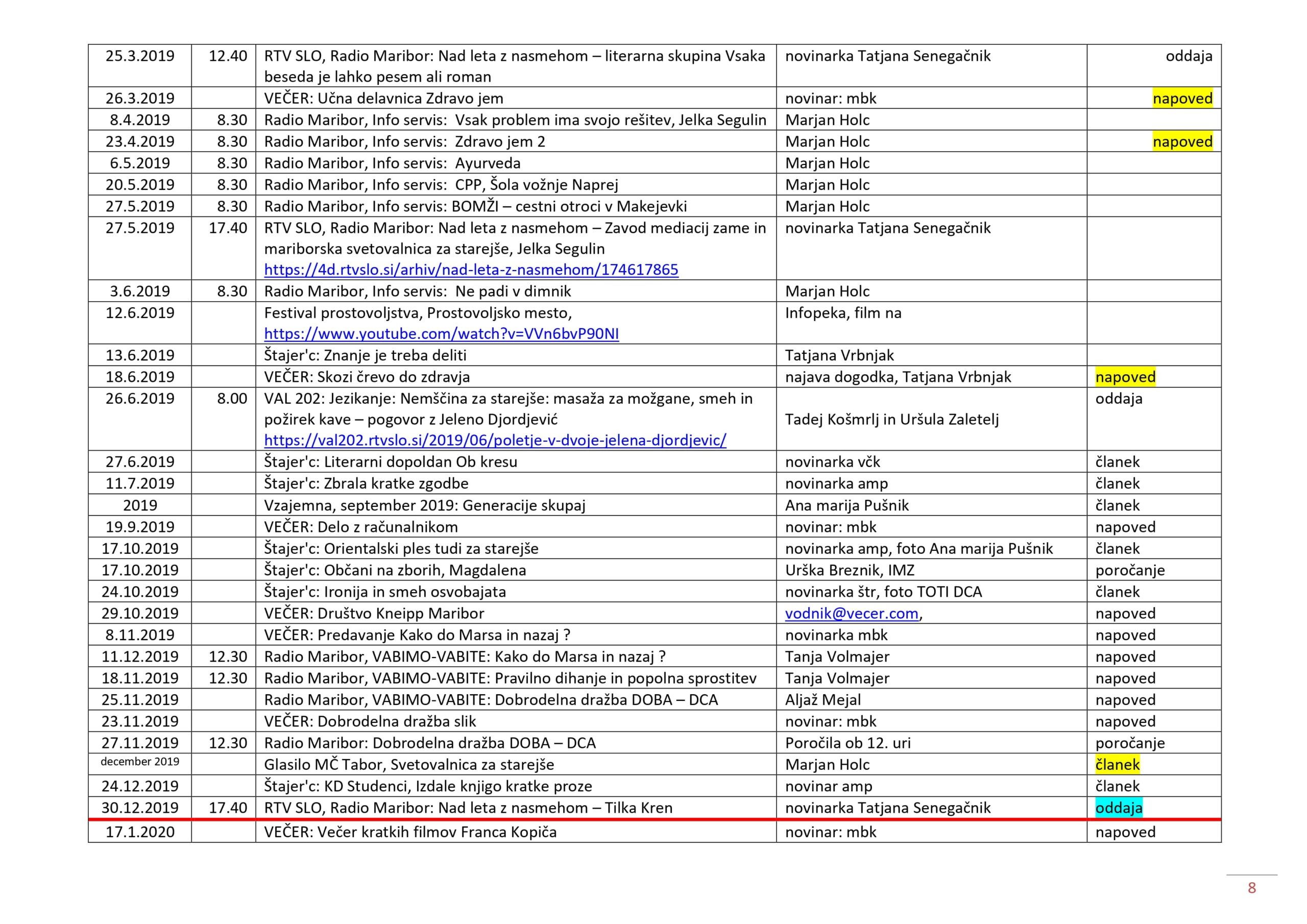Click cyan highlighted oddaja in 30.12.2019 row
Image resolution: width=1307 pixels, height=924 pixels.
click(x=1119, y=808)
